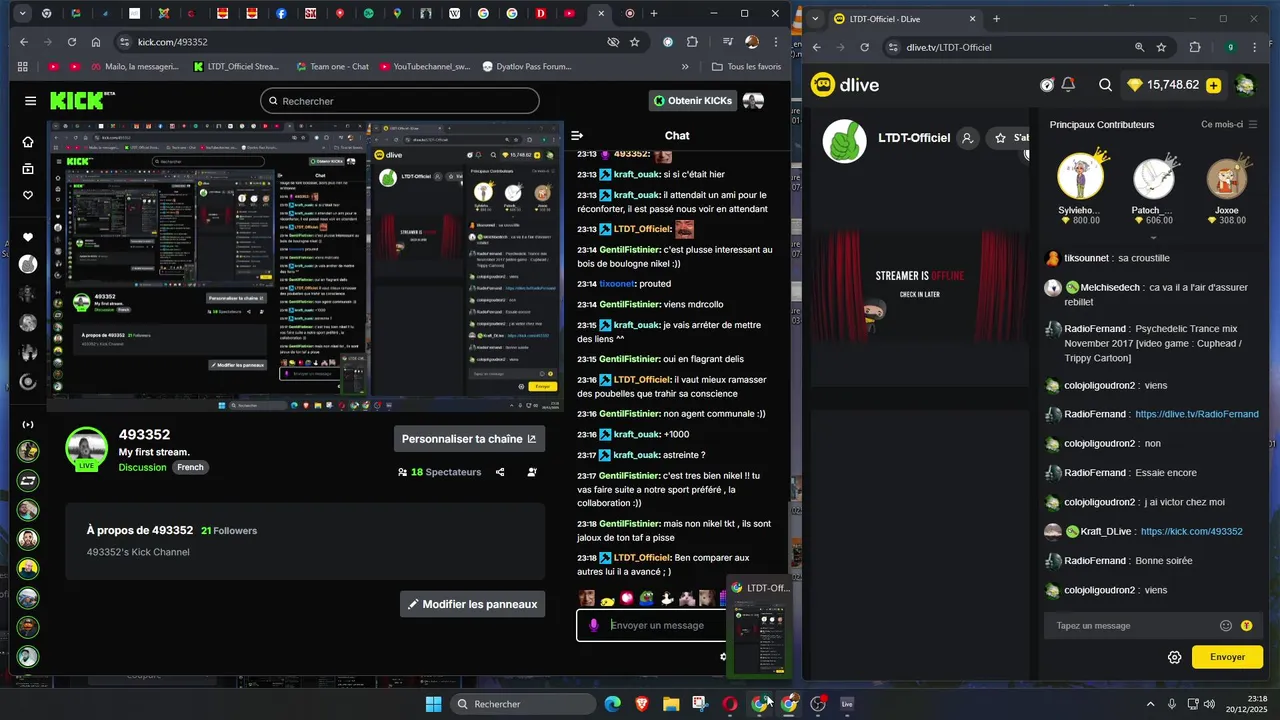This screenshot has height=720, width=1280.
Task: Open Windows Start menu
Action: [x=433, y=704]
